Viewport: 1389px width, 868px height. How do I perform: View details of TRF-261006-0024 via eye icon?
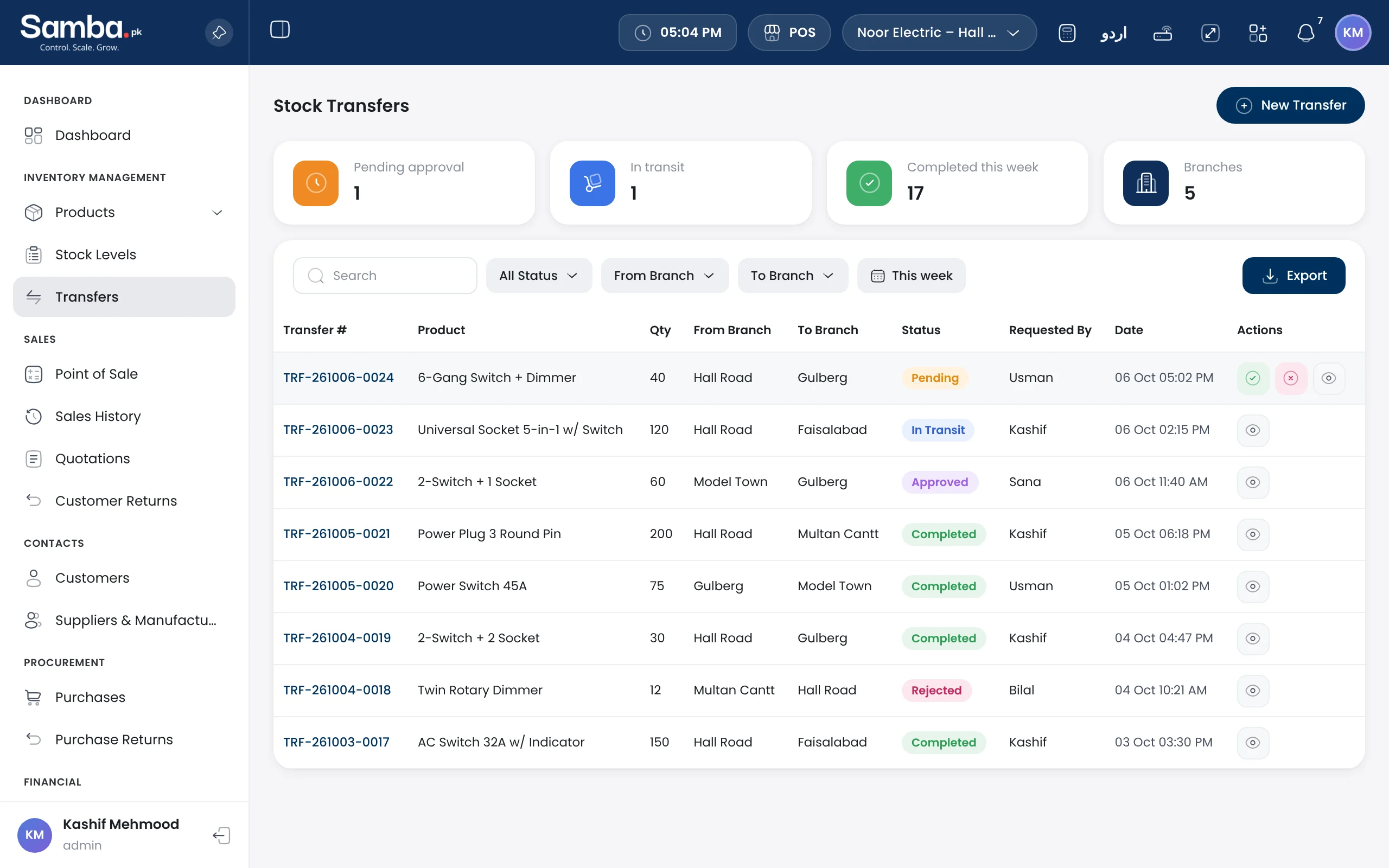click(1329, 378)
